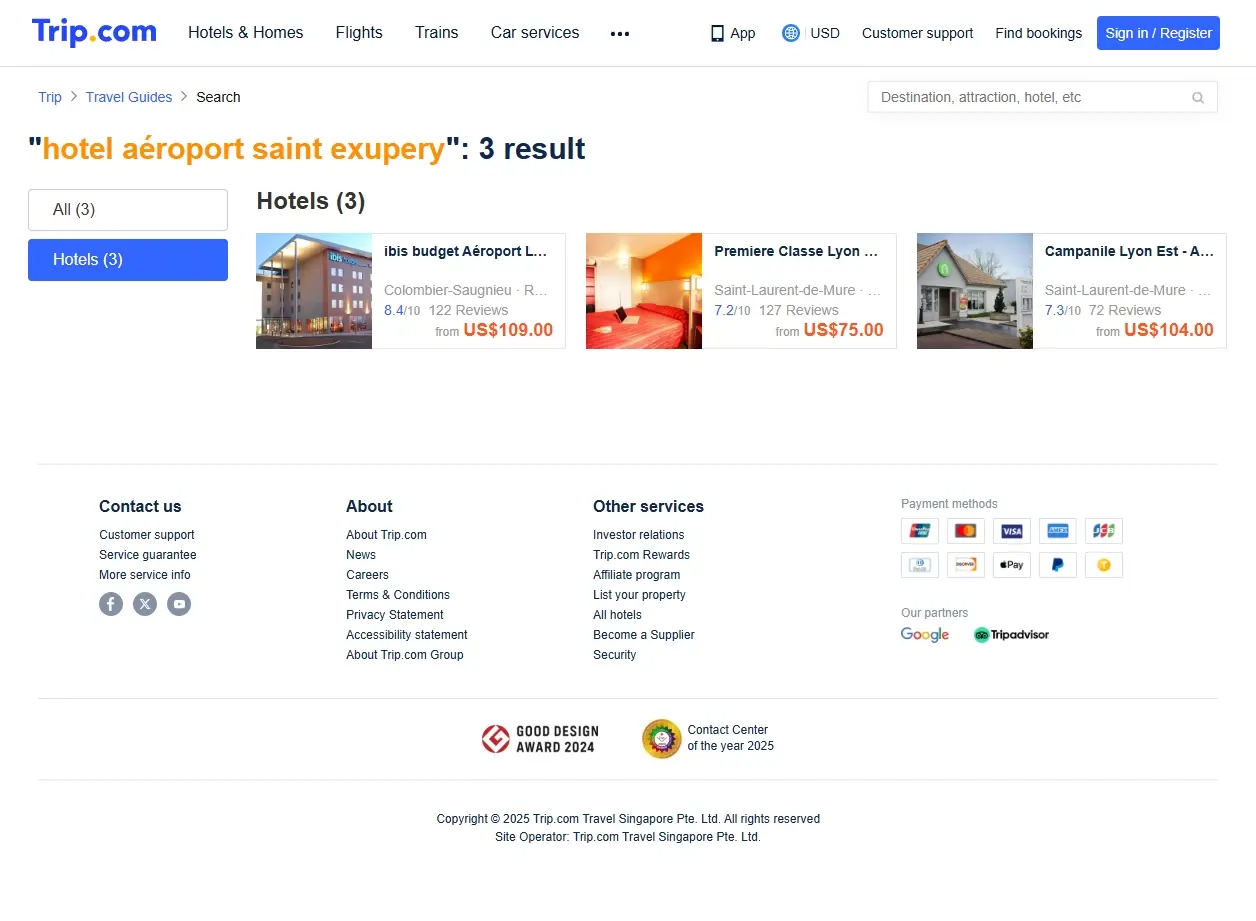
Task: Open More service info link
Action: click(145, 575)
